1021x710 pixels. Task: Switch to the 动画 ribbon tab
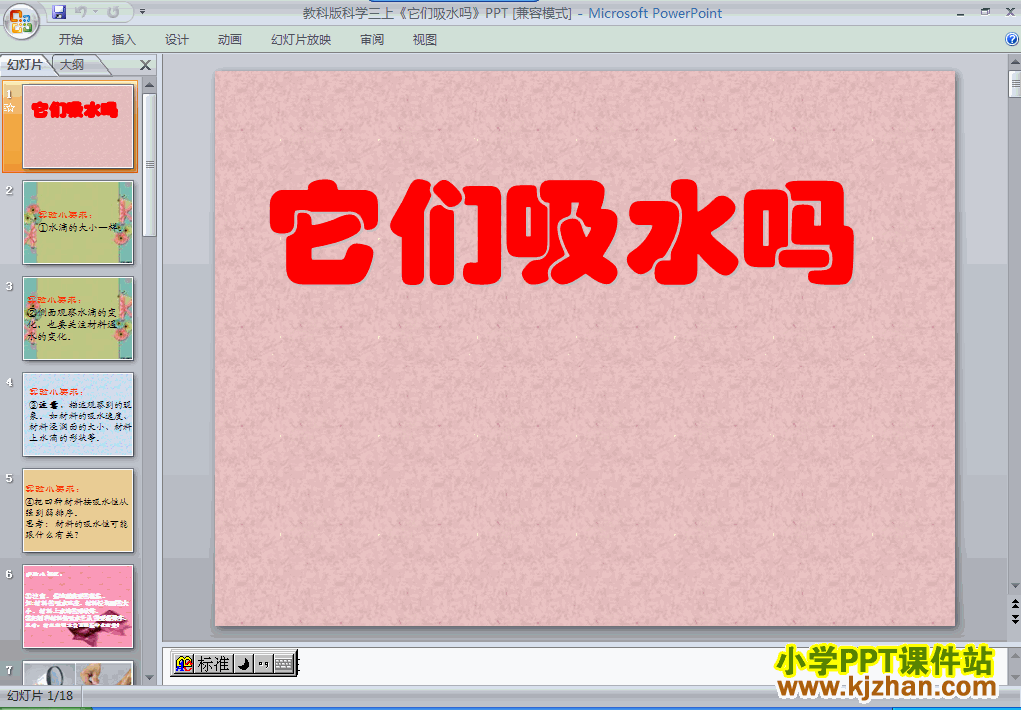tap(230, 40)
